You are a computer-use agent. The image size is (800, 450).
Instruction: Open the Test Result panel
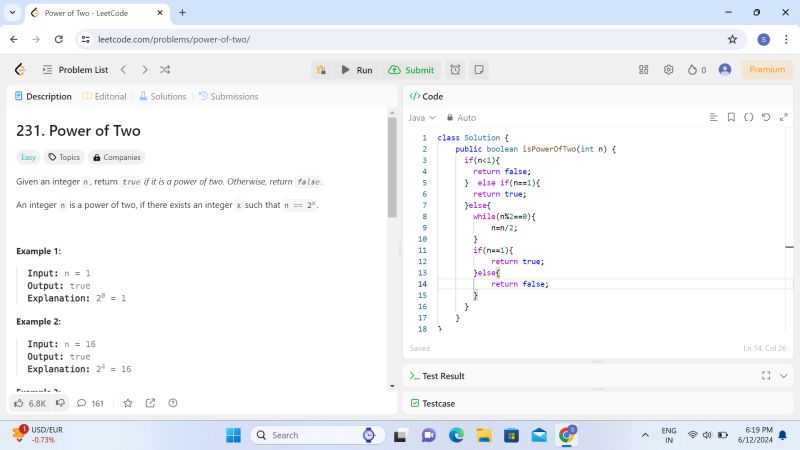[x=437, y=376]
